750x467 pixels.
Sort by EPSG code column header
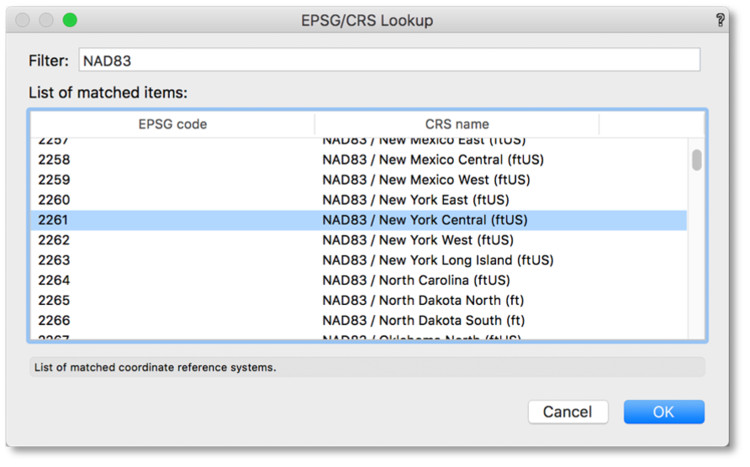point(172,124)
